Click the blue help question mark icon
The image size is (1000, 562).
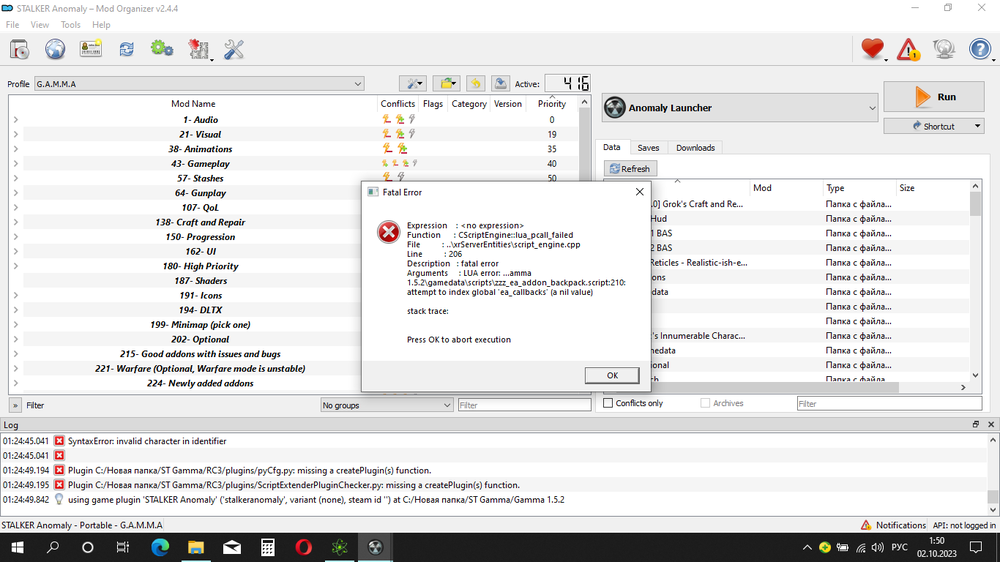tap(980, 48)
